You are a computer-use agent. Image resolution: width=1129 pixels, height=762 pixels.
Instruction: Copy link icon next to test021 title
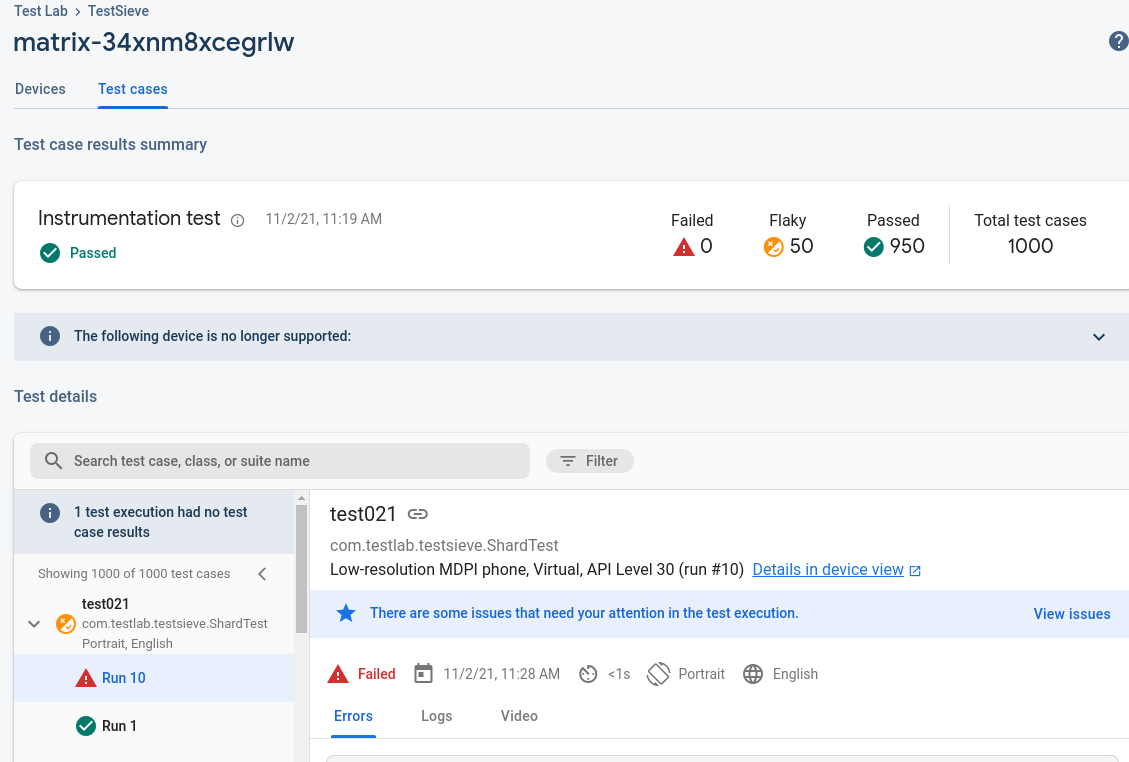pos(418,514)
